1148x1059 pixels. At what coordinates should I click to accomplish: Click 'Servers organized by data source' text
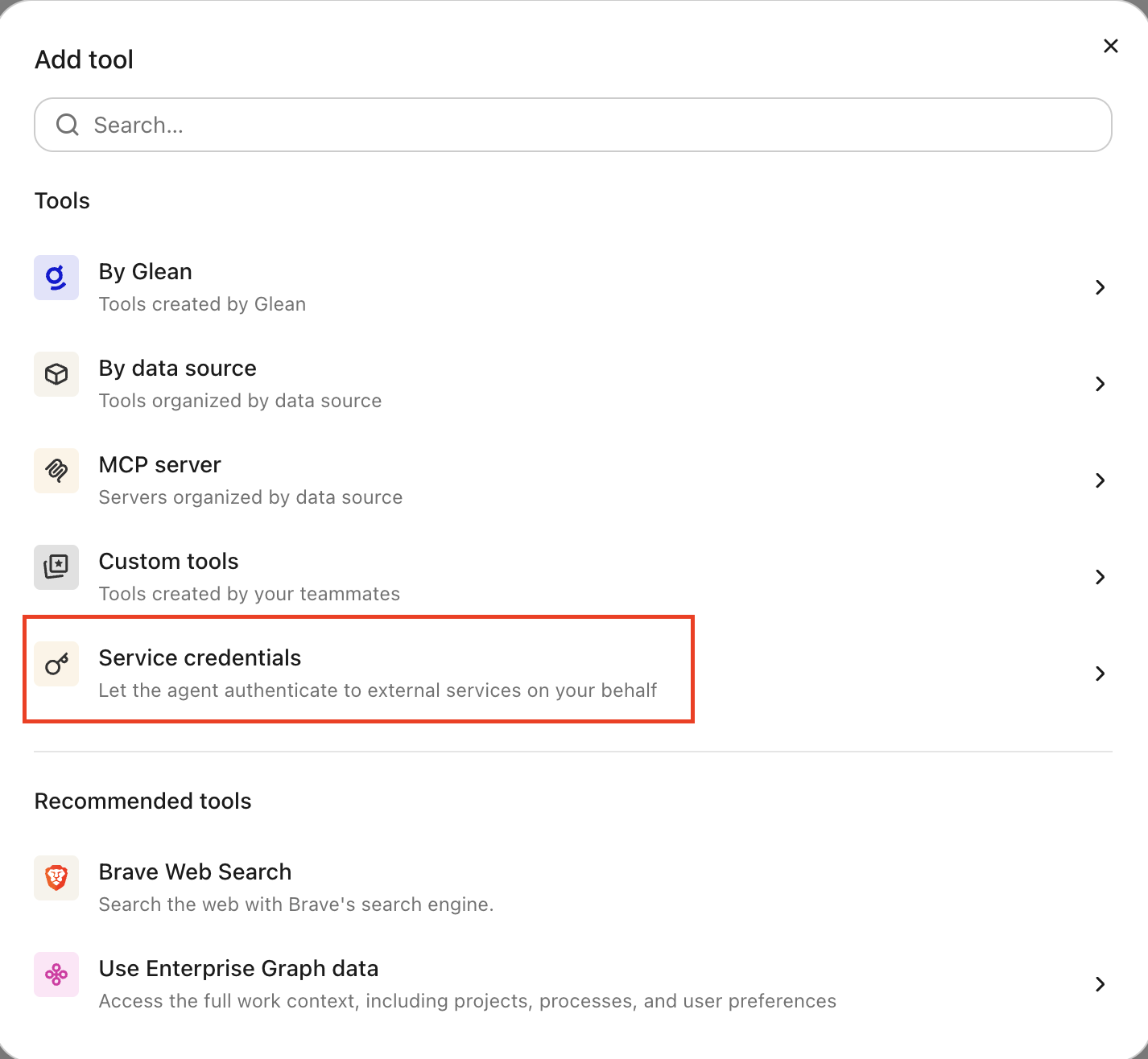coord(250,497)
